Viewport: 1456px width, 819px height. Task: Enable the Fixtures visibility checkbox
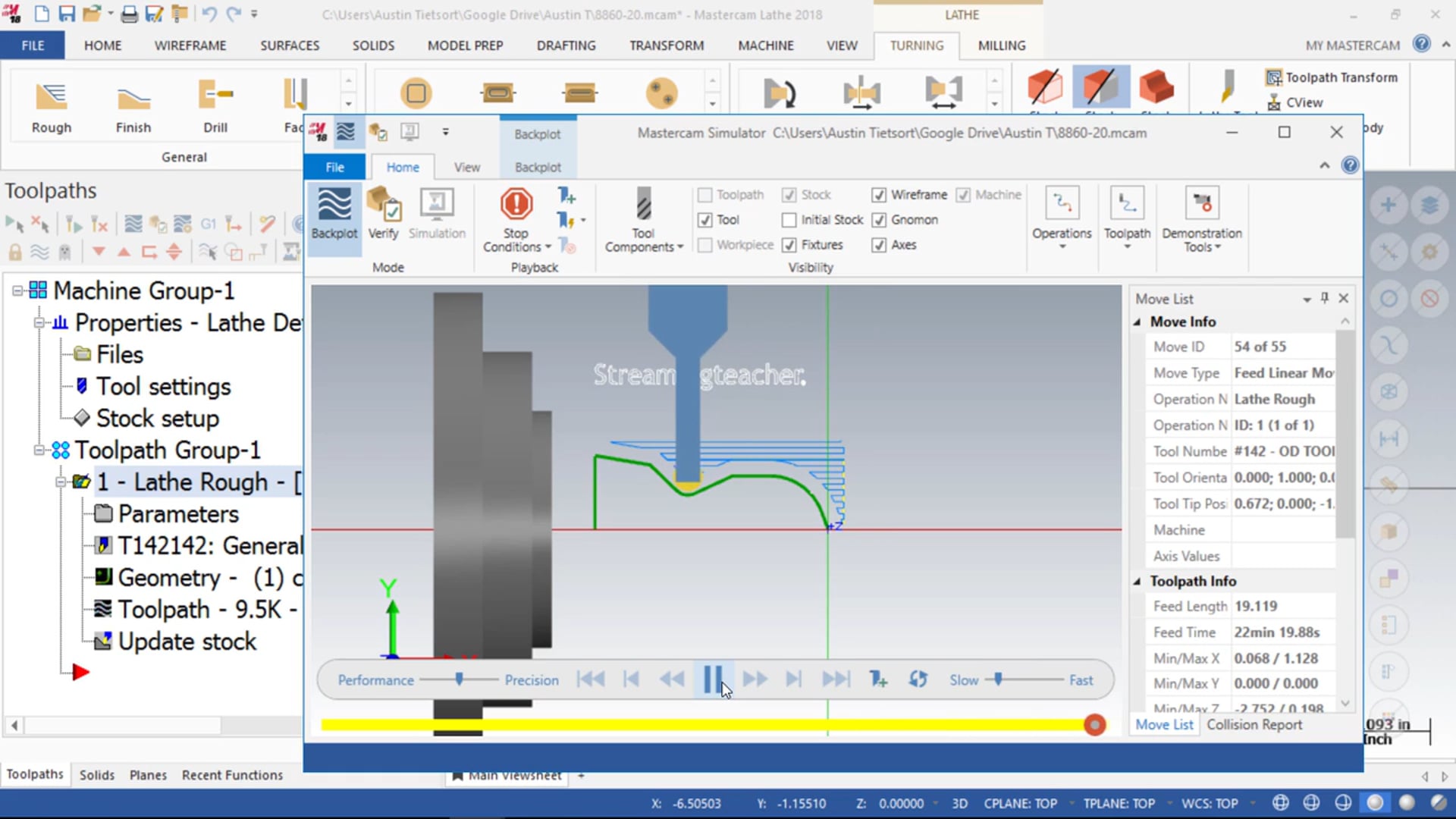point(789,244)
